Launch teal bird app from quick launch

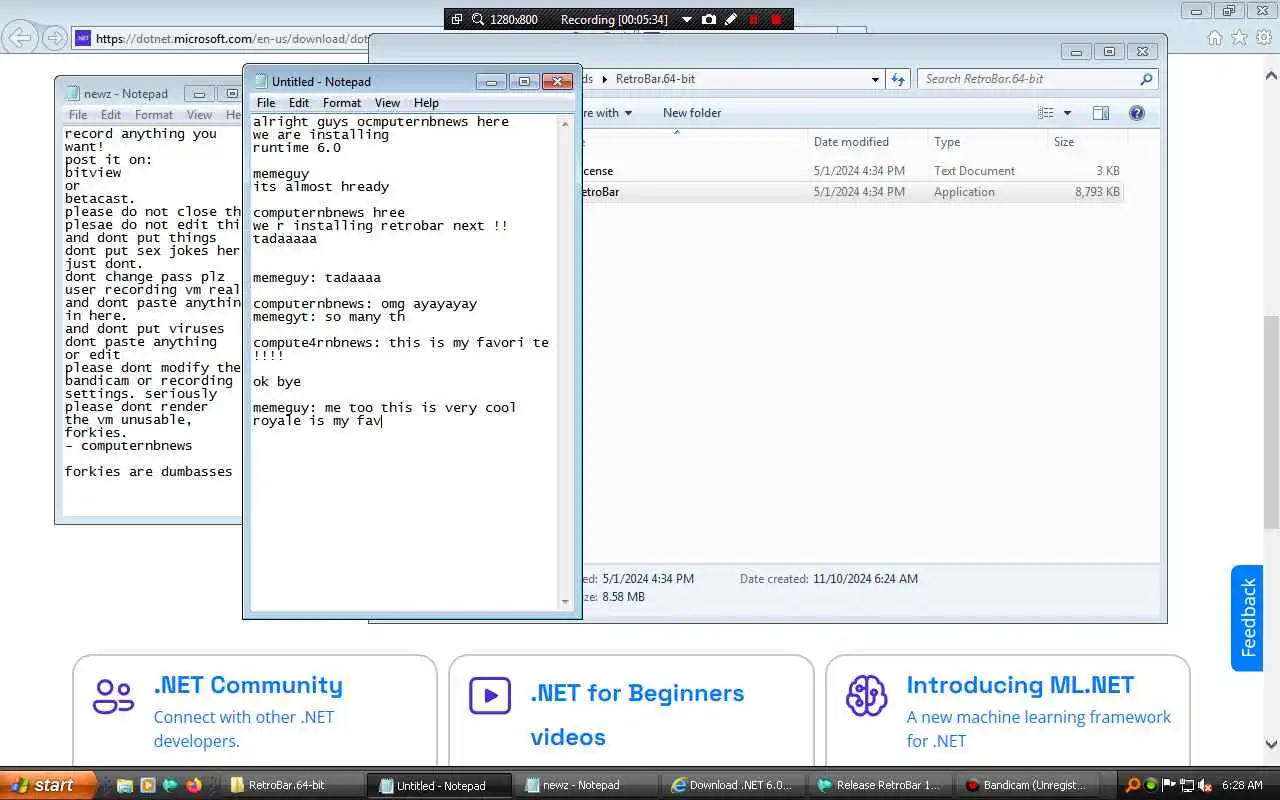(171, 785)
